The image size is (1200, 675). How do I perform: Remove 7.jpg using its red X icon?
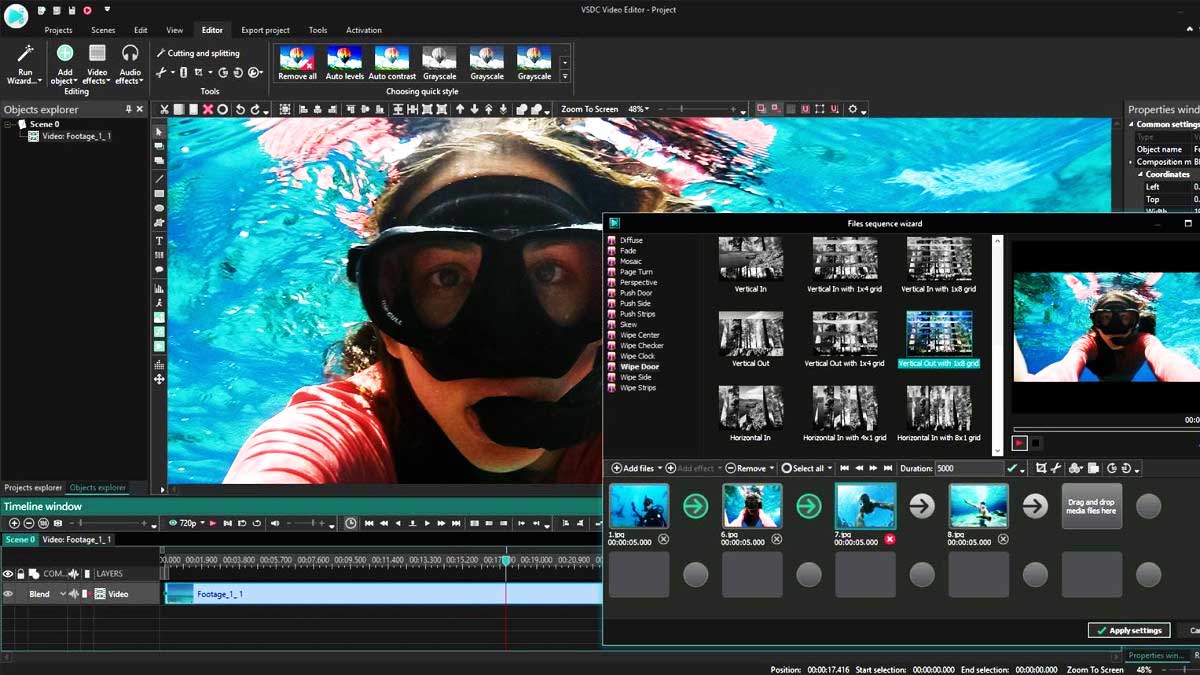[x=890, y=539]
